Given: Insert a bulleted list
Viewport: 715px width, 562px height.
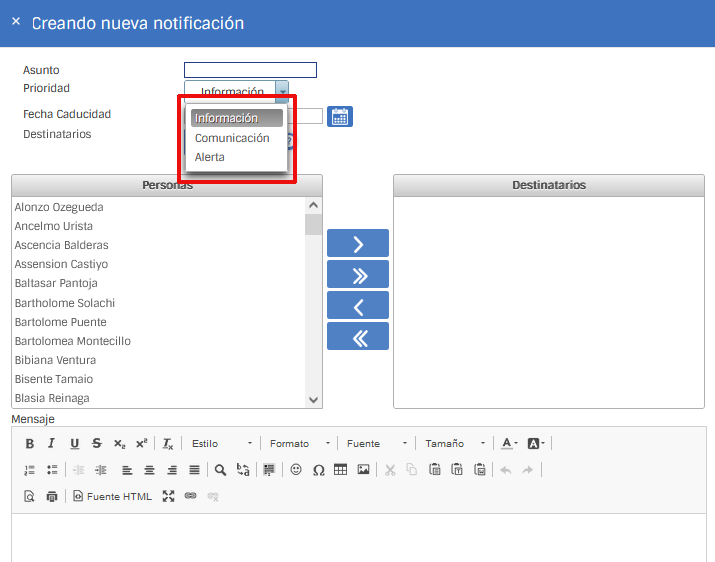Looking at the screenshot, I should [x=52, y=470].
